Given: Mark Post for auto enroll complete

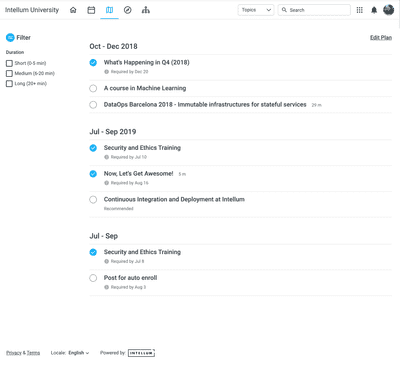Looking at the screenshot, I should [x=93, y=278].
